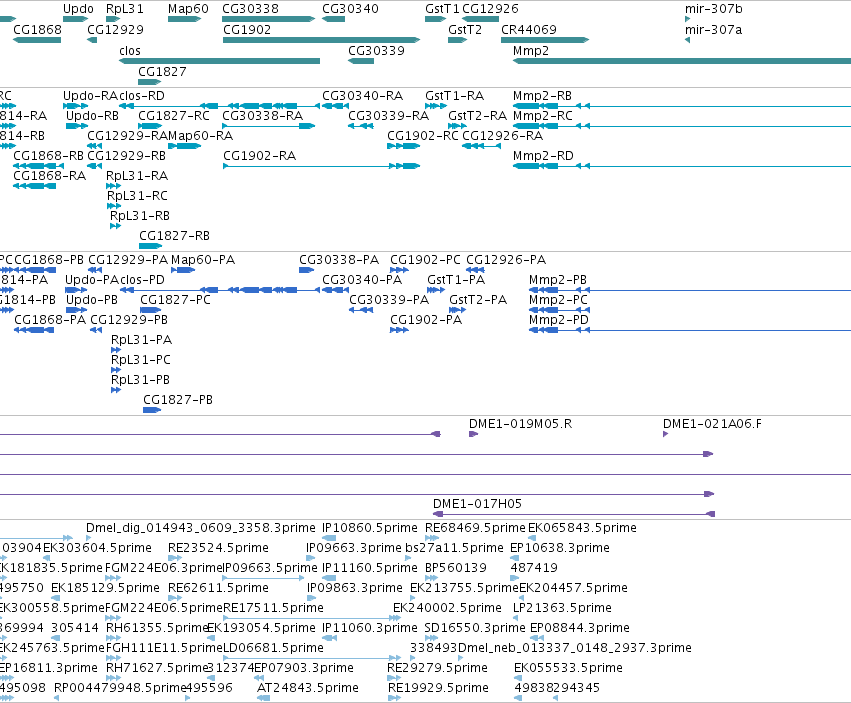Open the Mmp2-PB protein label

[558, 280]
